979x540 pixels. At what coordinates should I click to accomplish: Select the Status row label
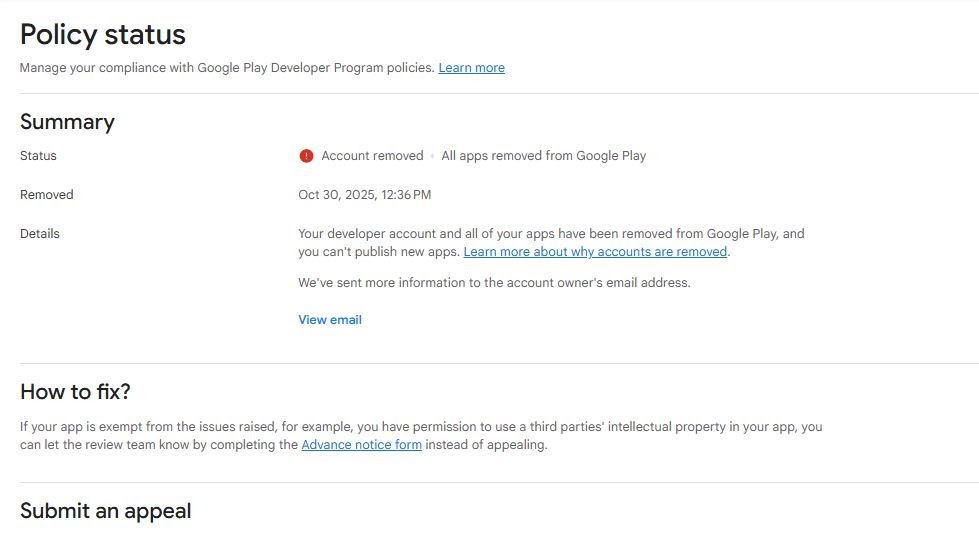pyautogui.click(x=38, y=156)
